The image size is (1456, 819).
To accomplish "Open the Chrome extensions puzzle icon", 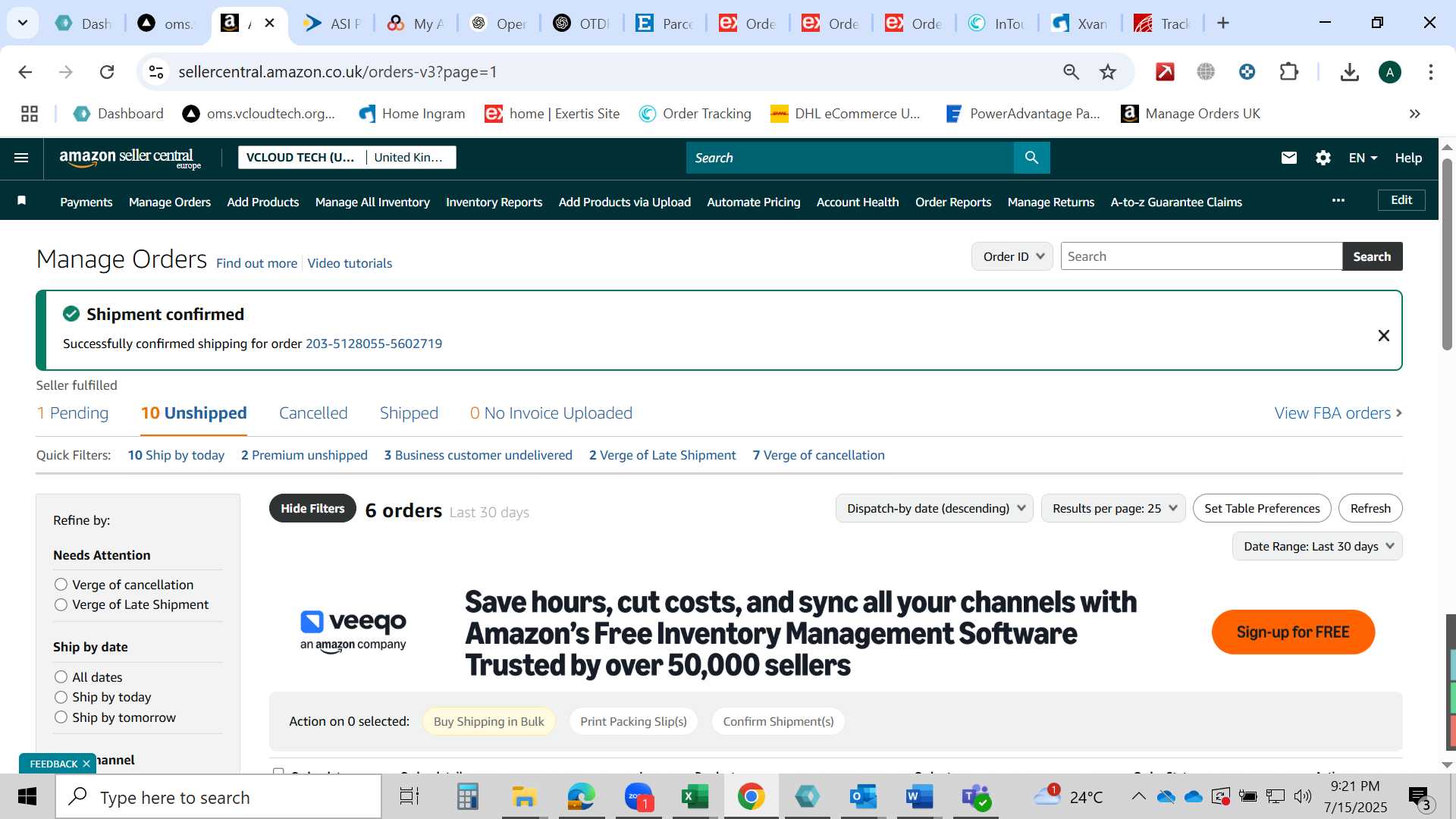I will click(x=1288, y=72).
